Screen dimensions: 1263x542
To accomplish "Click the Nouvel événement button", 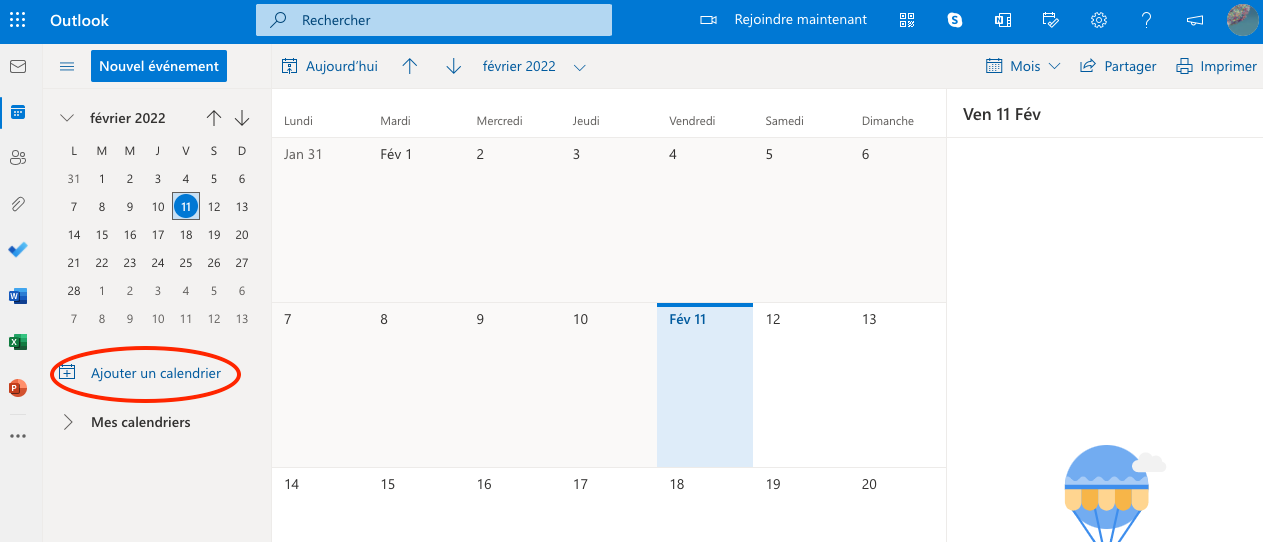I will pyautogui.click(x=159, y=67).
